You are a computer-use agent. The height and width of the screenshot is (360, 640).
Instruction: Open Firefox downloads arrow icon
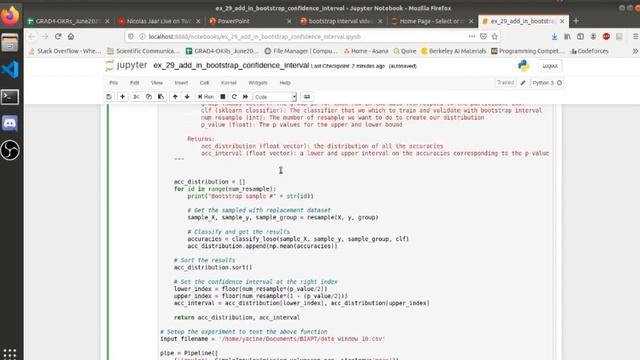[x=554, y=36]
